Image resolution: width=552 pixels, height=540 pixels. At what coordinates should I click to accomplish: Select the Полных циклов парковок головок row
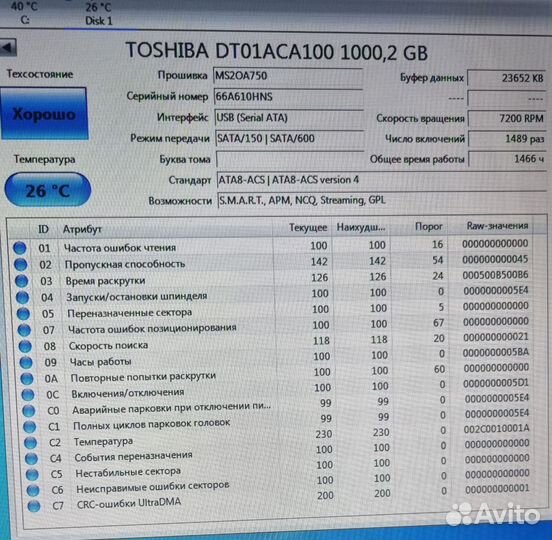279,421
